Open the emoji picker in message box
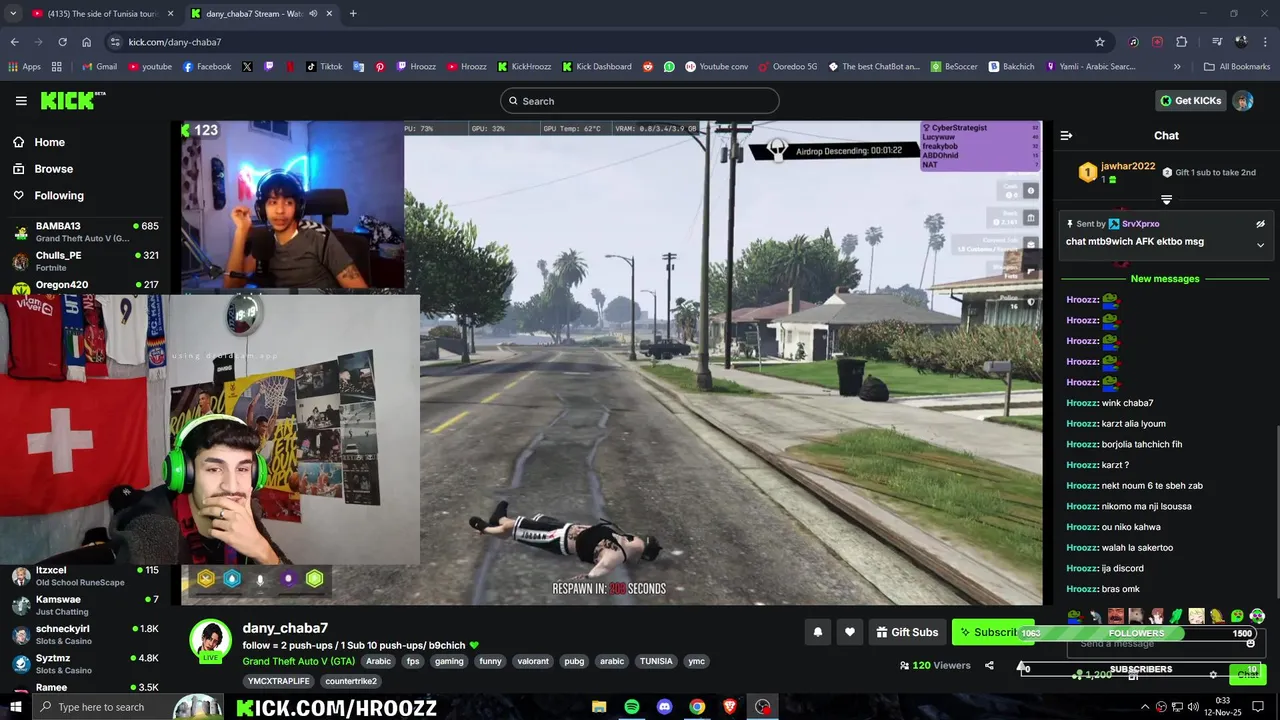The image size is (1280, 720). tap(1250, 643)
